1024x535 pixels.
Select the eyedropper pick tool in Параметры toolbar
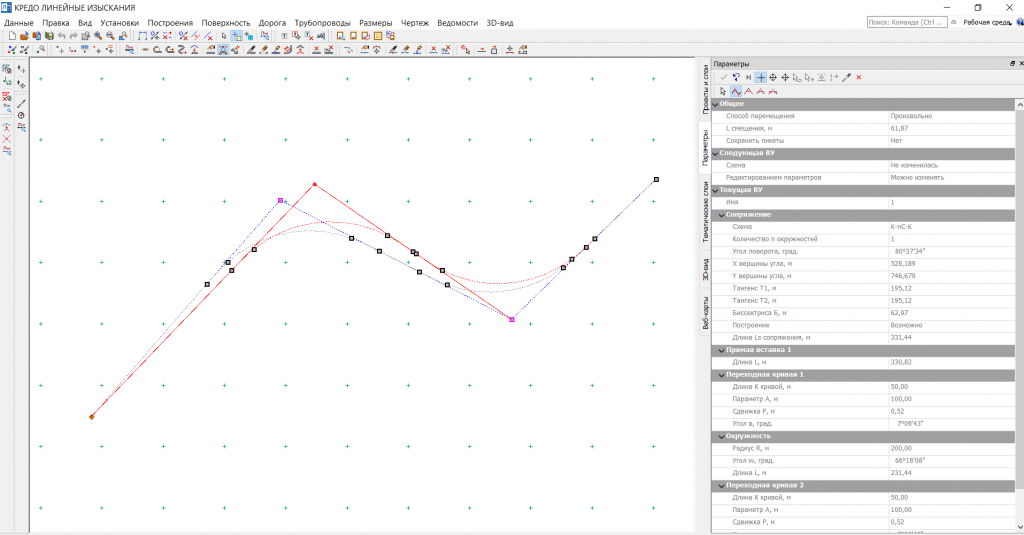tap(846, 77)
